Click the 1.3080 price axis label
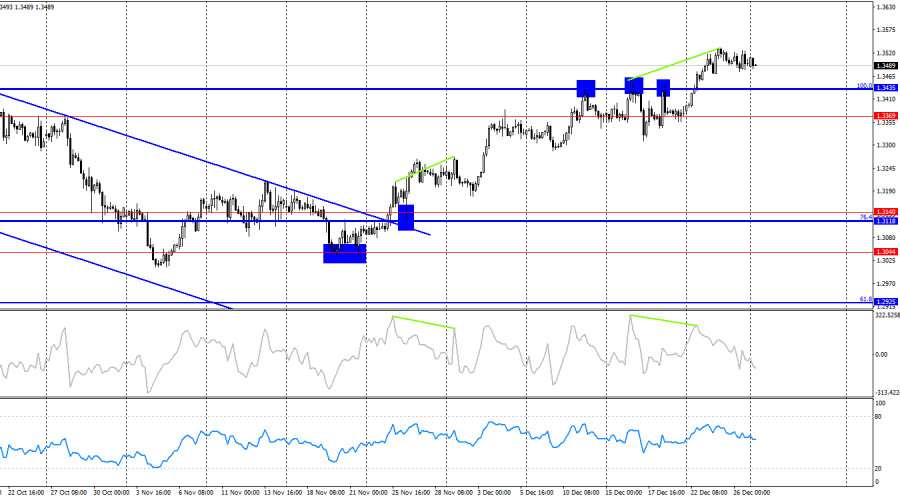Image resolution: width=900 pixels, height=500 pixels. tap(887, 237)
